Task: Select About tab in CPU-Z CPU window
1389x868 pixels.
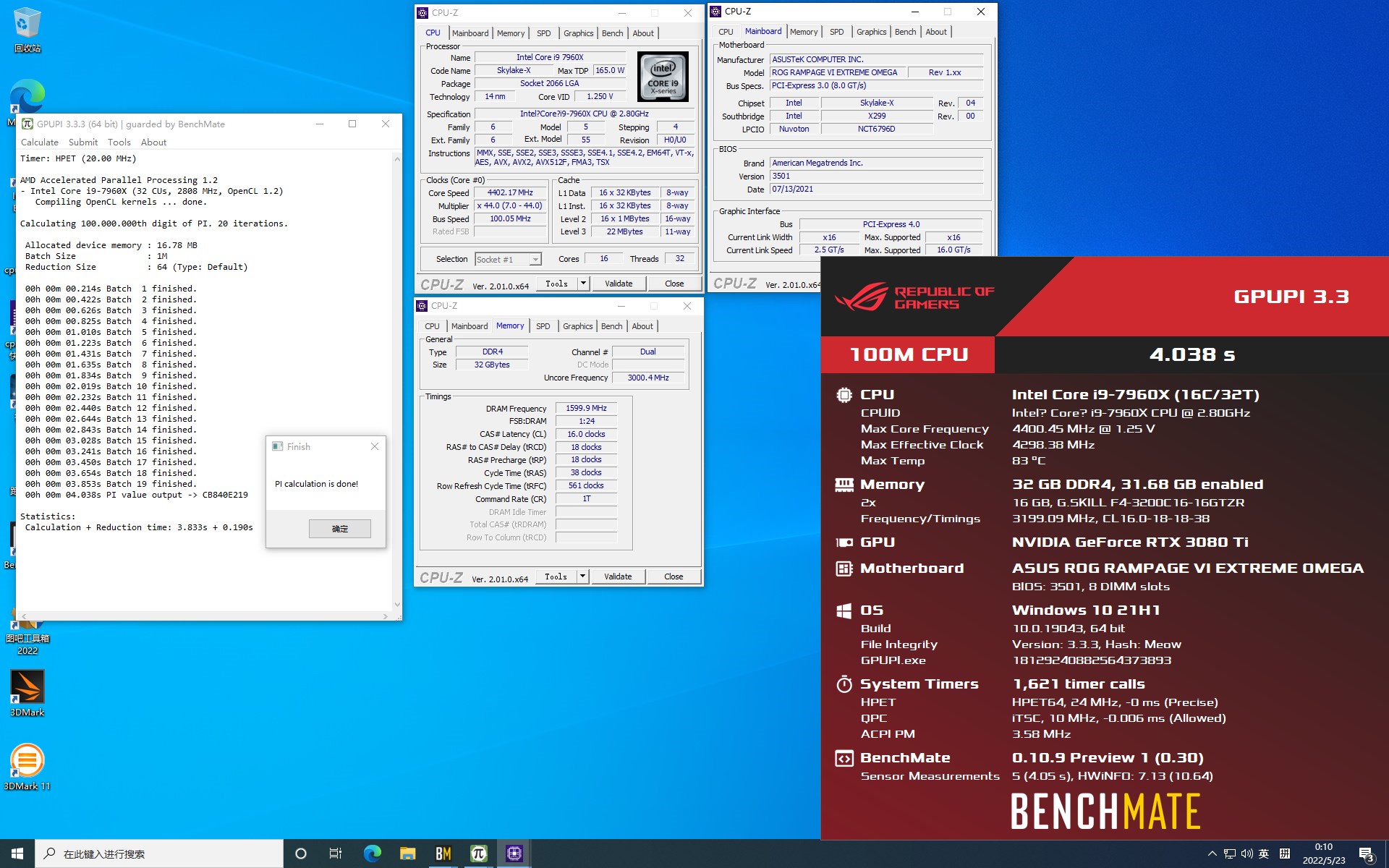Action: pyautogui.click(x=643, y=33)
